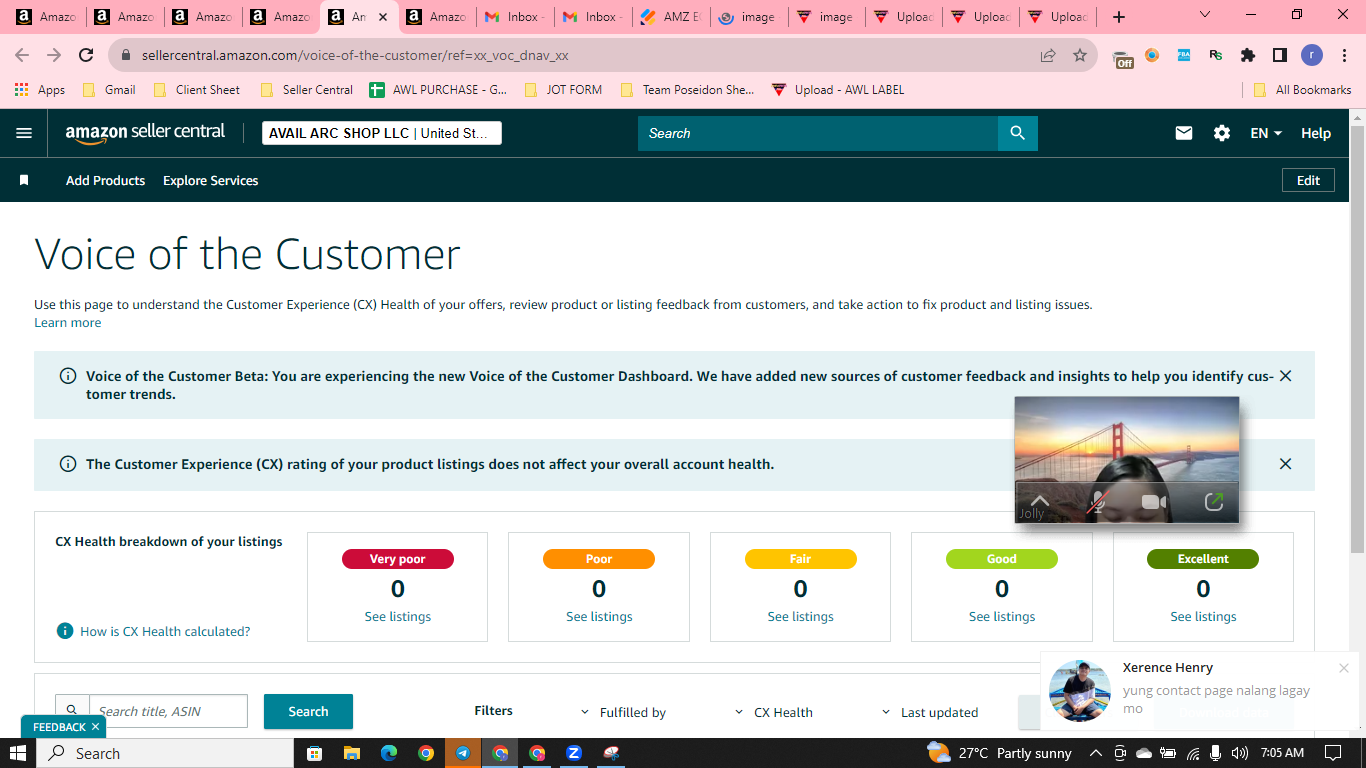See listings under Poor
Viewport: 1366px width, 768px height.
click(599, 617)
